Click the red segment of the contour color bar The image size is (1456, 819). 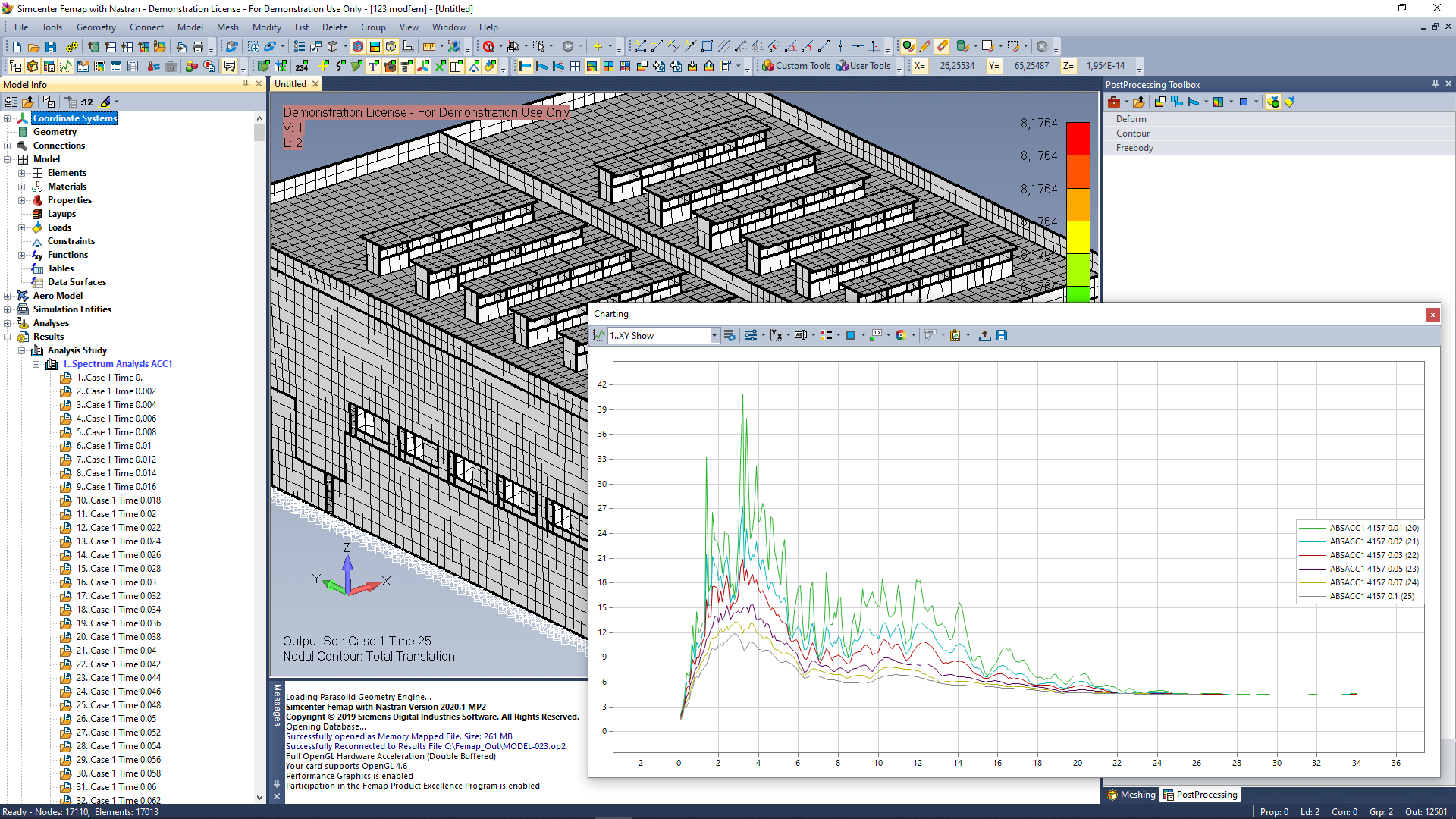coord(1078,138)
